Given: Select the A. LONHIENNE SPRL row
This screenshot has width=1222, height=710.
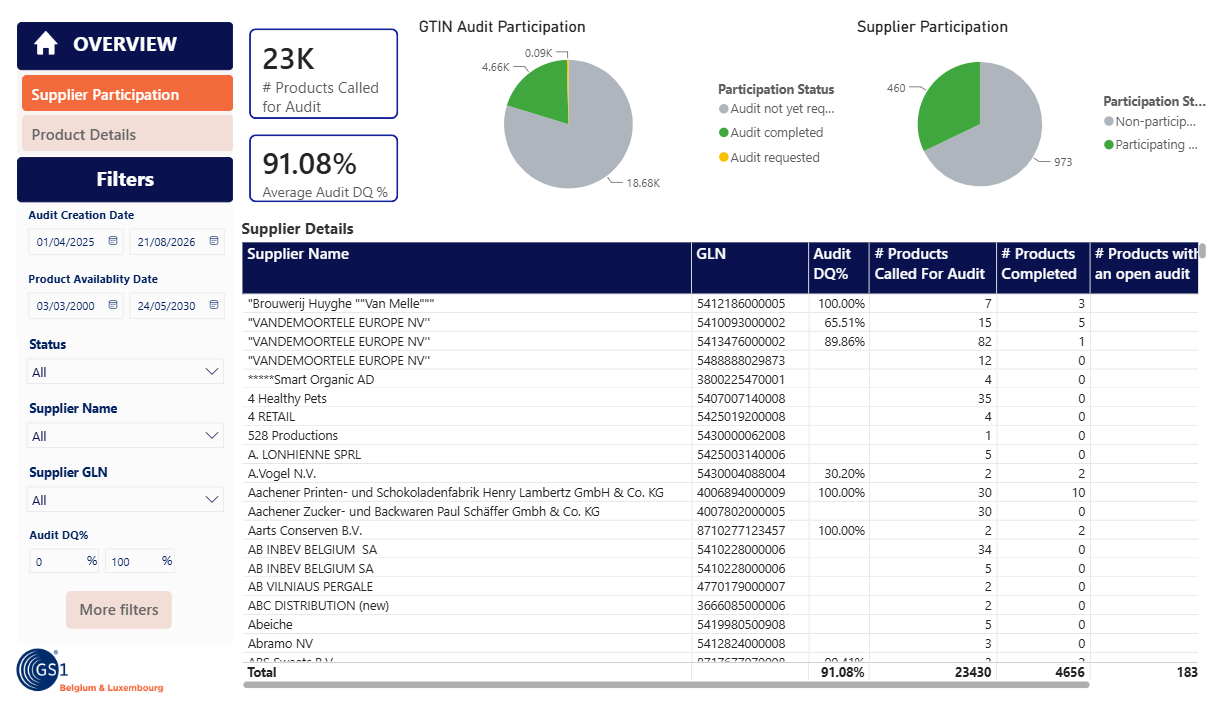Looking at the screenshot, I should (x=720, y=454).
